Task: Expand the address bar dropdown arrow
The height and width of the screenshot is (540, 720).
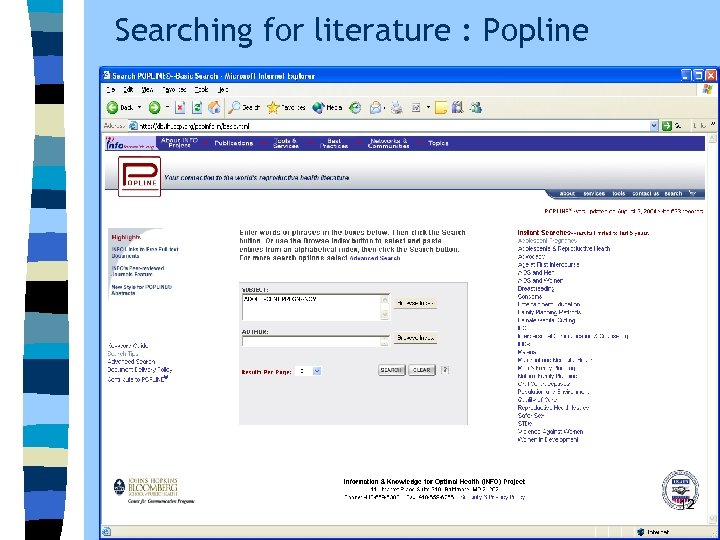Action: (x=654, y=126)
